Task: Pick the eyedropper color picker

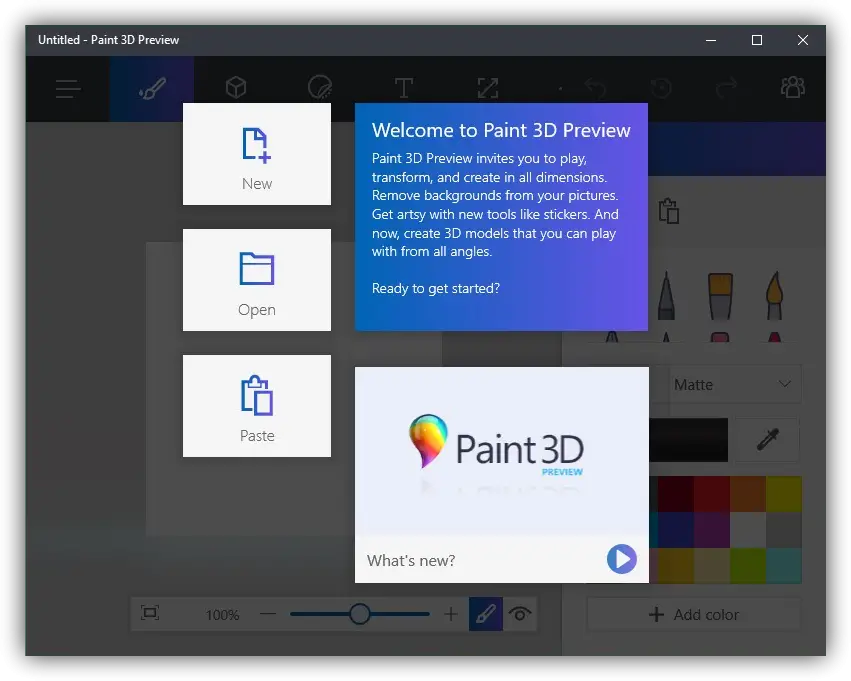Action: click(767, 440)
